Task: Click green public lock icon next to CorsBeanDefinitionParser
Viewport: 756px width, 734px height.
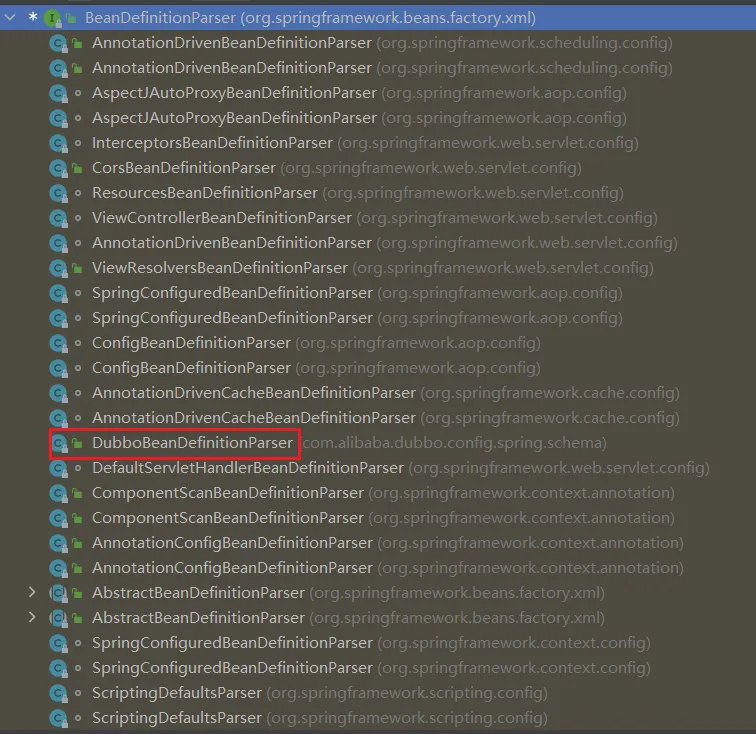Action: pyautogui.click(x=77, y=168)
